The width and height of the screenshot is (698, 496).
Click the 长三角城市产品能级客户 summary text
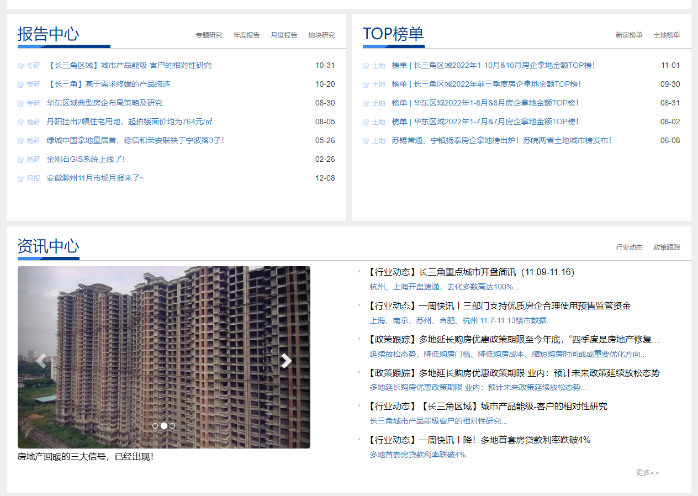pyautogui.click(x=438, y=421)
